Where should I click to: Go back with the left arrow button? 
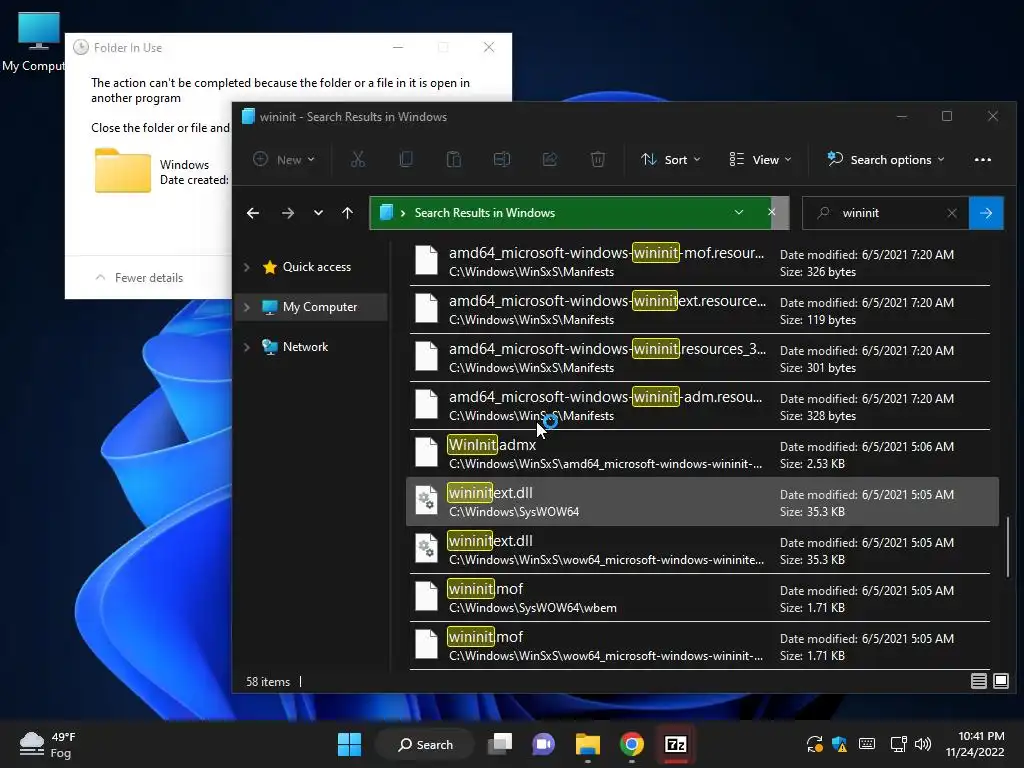253,213
